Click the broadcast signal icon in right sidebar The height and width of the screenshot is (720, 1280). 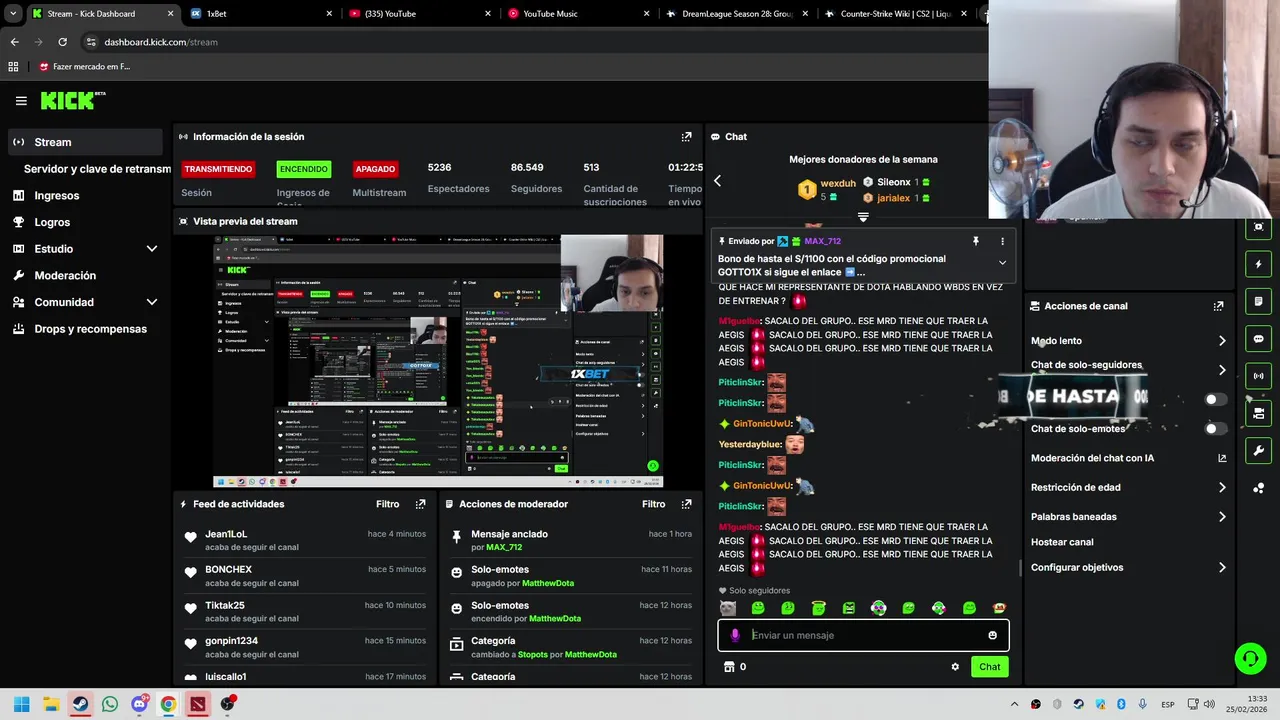[1258, 376]
